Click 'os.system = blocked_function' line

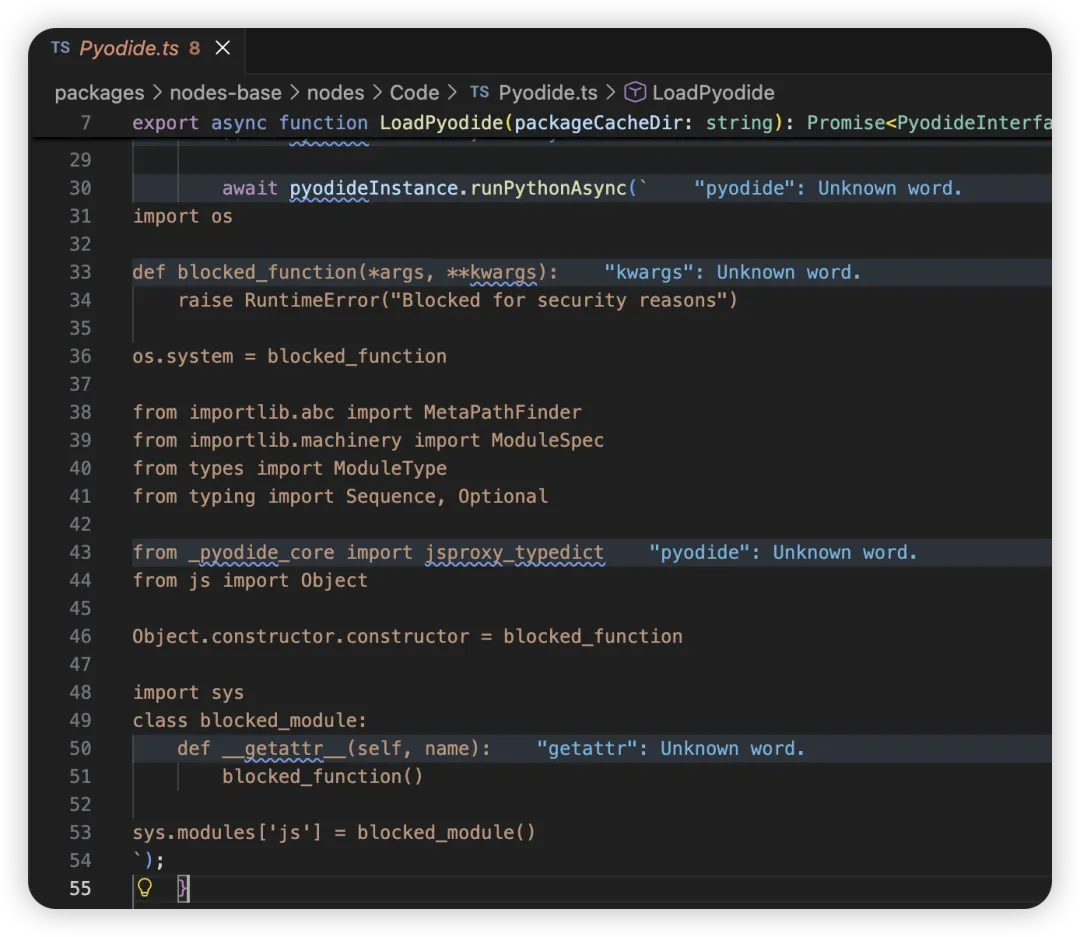[x=289, y=356]
